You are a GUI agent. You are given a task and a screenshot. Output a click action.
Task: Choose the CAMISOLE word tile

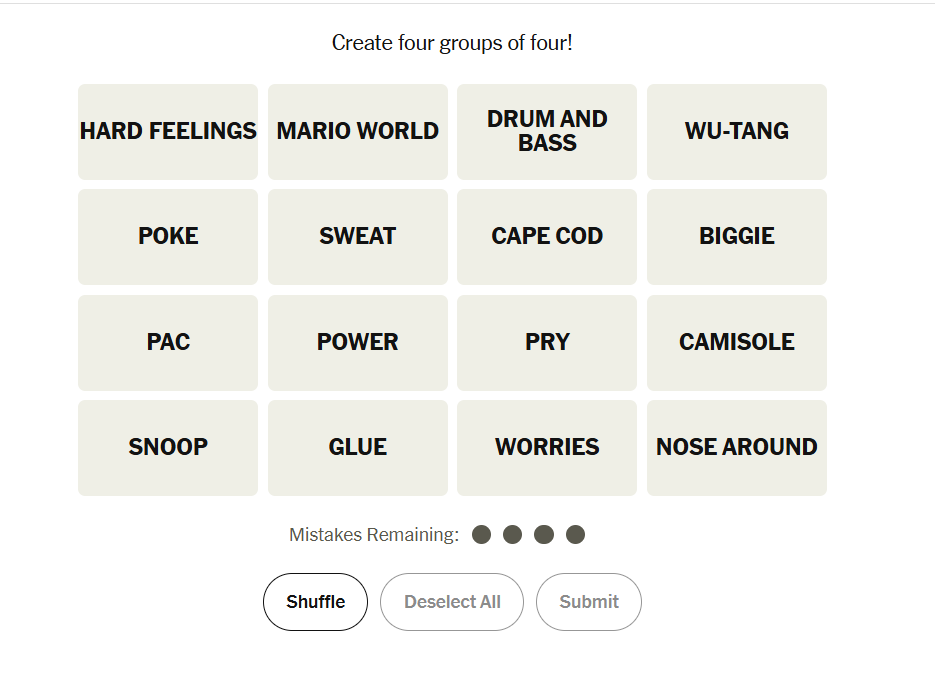click(x=737, y=343)
